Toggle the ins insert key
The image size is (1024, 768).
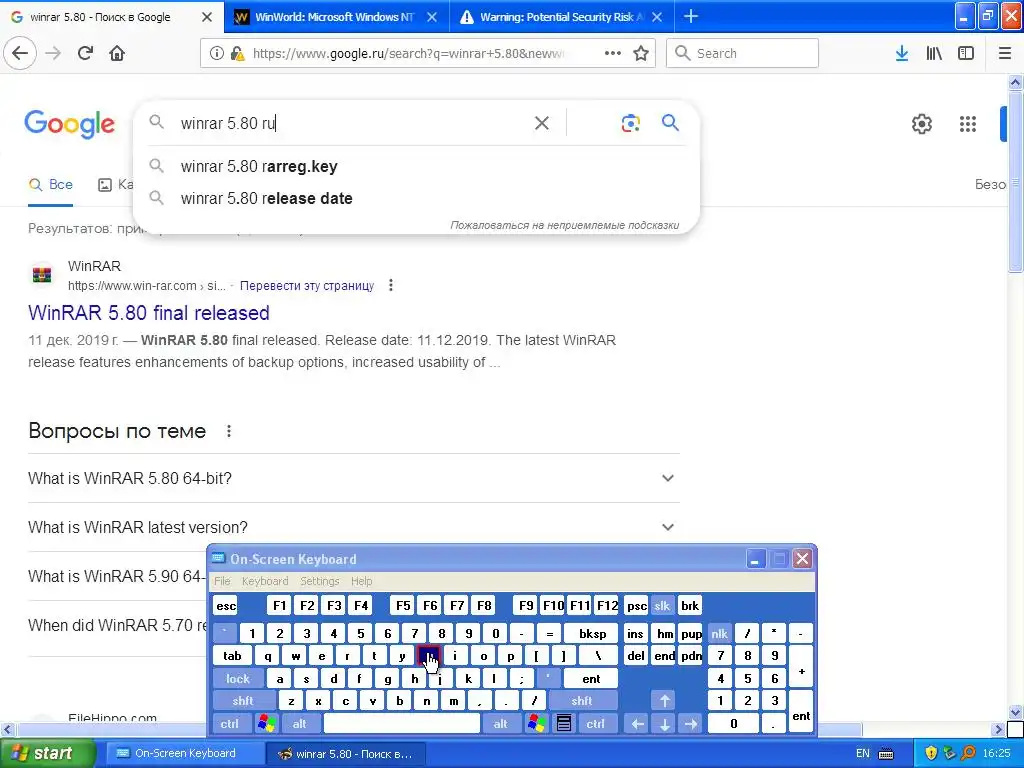coord(635,633)
